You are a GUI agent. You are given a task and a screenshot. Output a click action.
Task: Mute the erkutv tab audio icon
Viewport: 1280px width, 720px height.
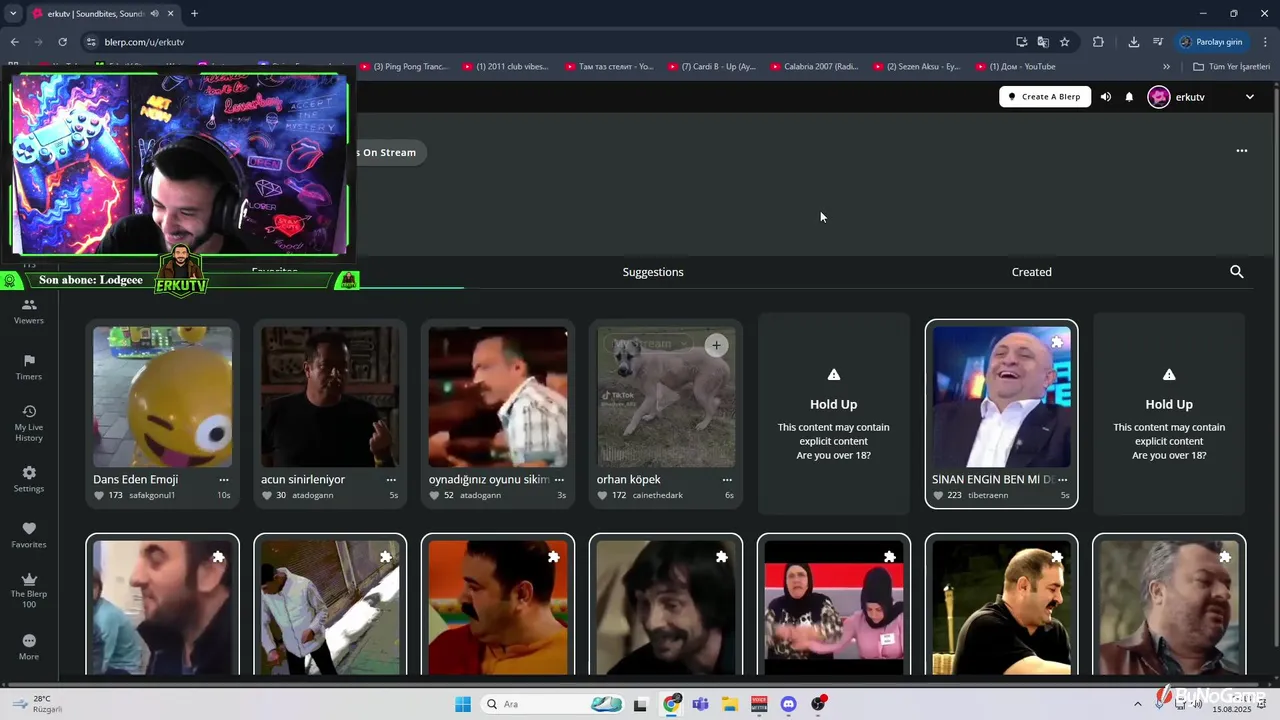(154, 14)
